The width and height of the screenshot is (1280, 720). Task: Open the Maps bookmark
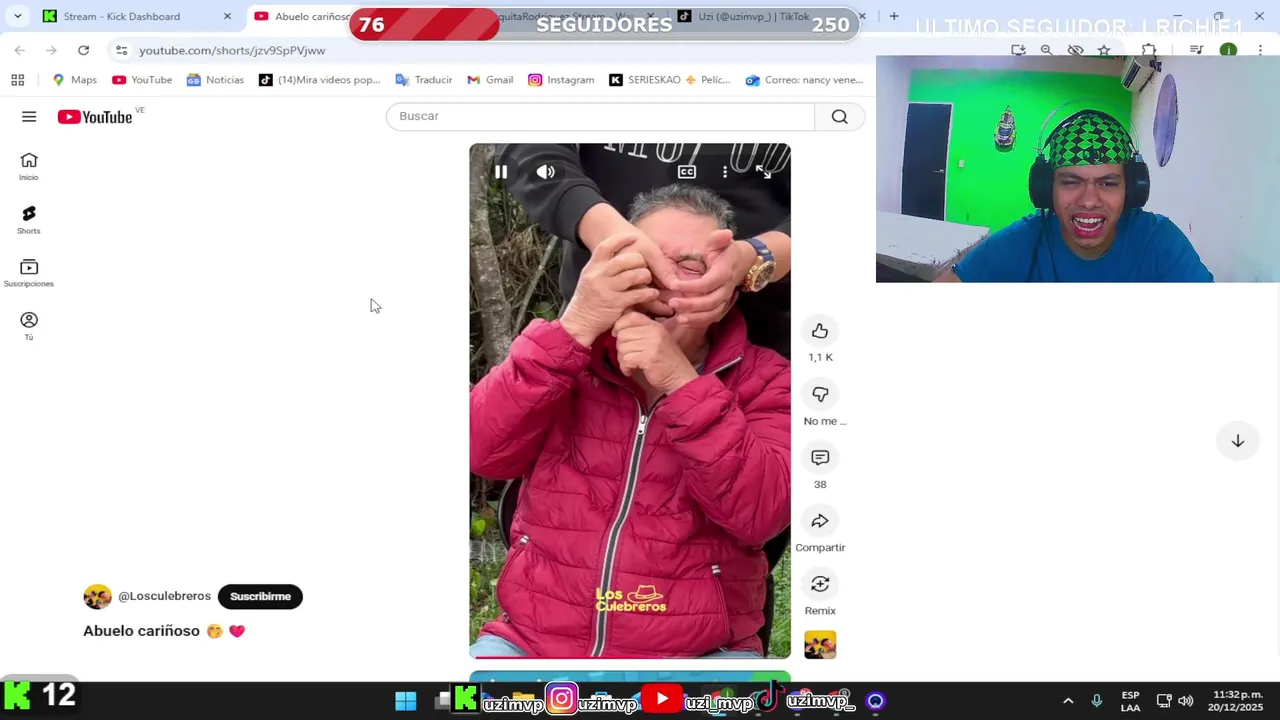(75, 80)
